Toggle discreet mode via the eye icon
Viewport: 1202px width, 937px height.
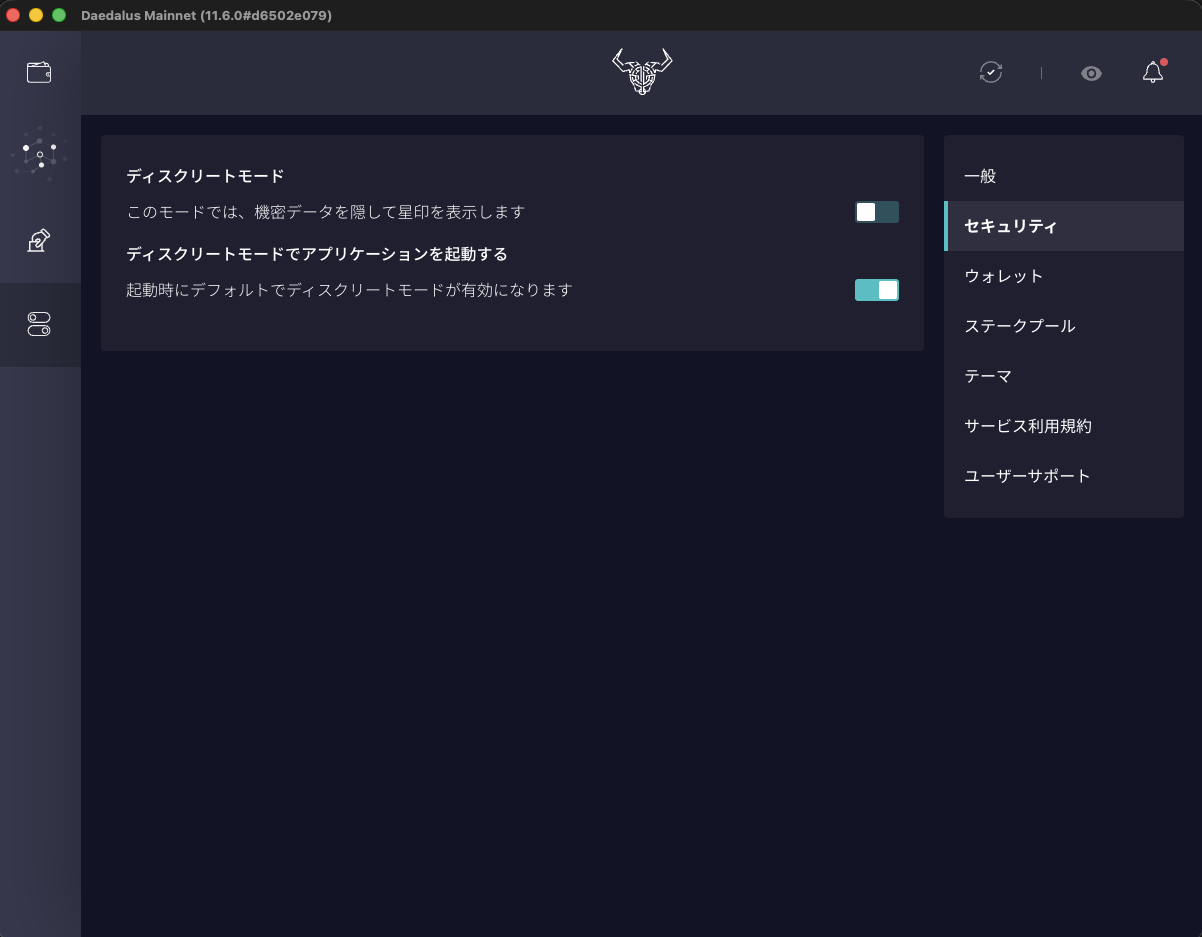click(1091, 73)
